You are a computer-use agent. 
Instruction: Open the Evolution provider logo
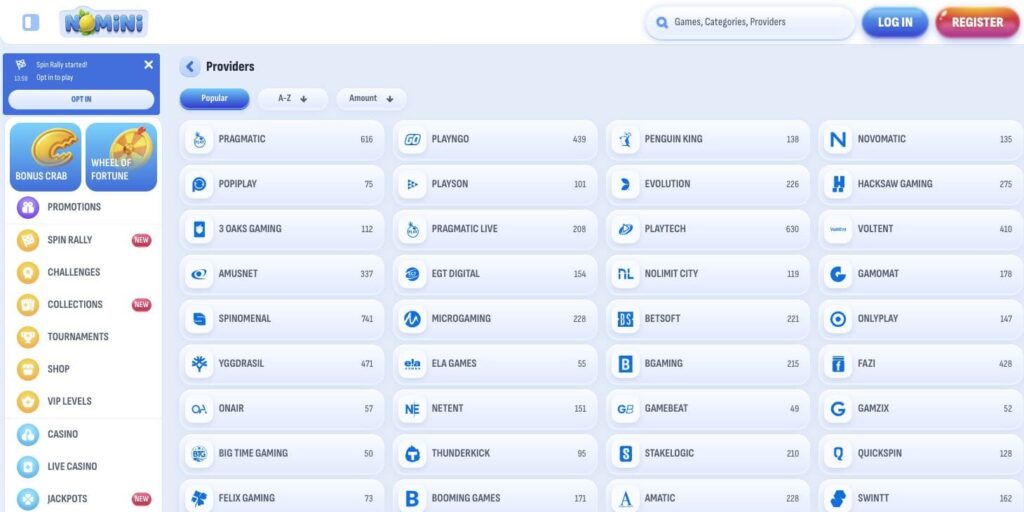[626, 184]
